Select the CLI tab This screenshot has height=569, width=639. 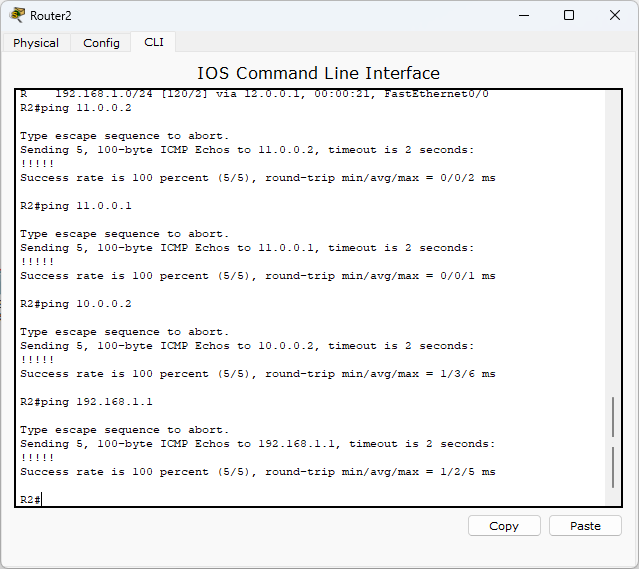(154, 42)
